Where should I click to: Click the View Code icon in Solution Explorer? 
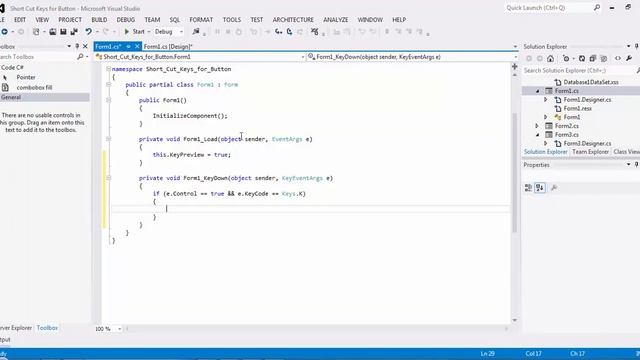coord(618,59)
